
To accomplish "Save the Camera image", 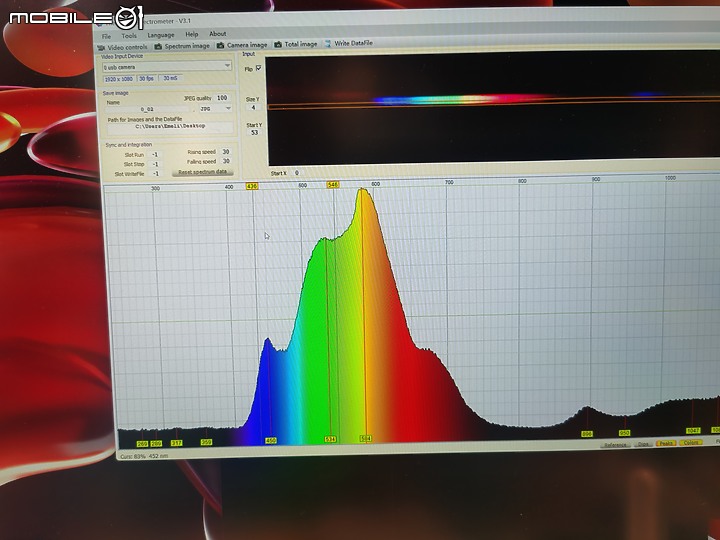I will [x=242, y=45].
